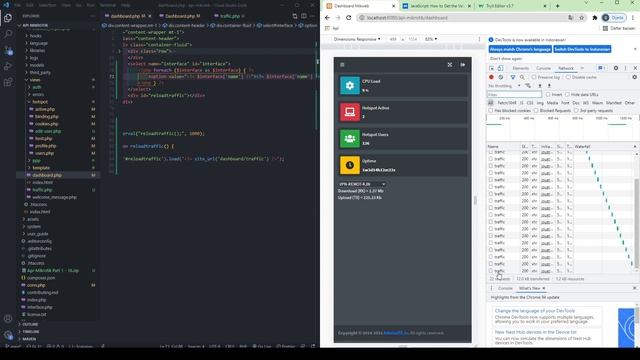Switch to DevTools Console tab in the top bar
The width and height of the screenshot is (640, 360).
(x=543, y=68)
